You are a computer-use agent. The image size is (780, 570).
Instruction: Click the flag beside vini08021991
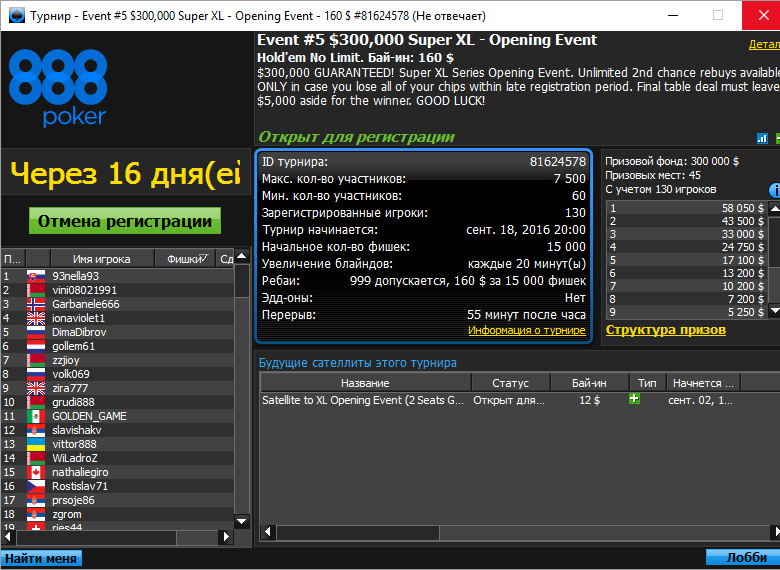(36, 290)
